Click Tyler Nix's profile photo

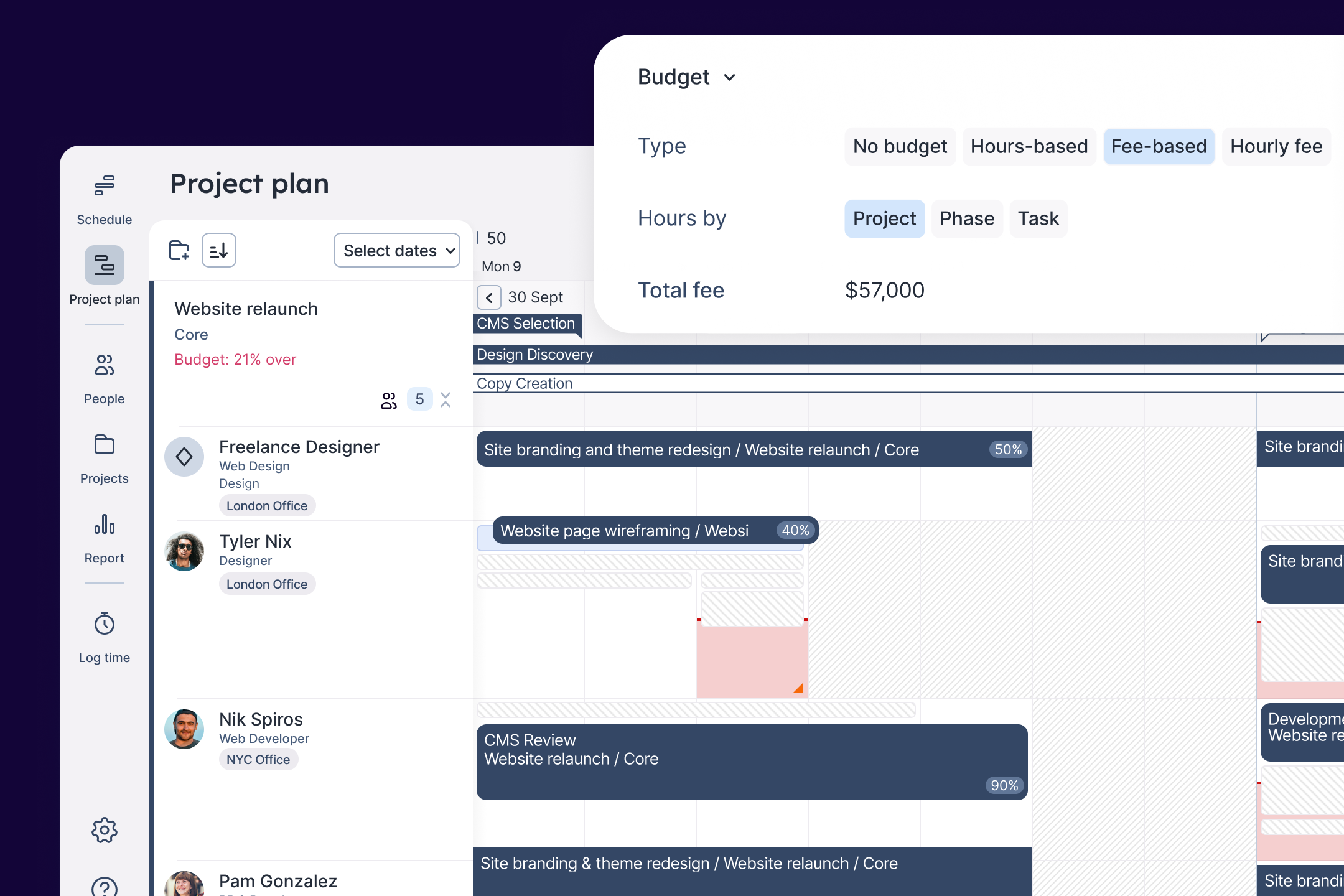(184, 551)
